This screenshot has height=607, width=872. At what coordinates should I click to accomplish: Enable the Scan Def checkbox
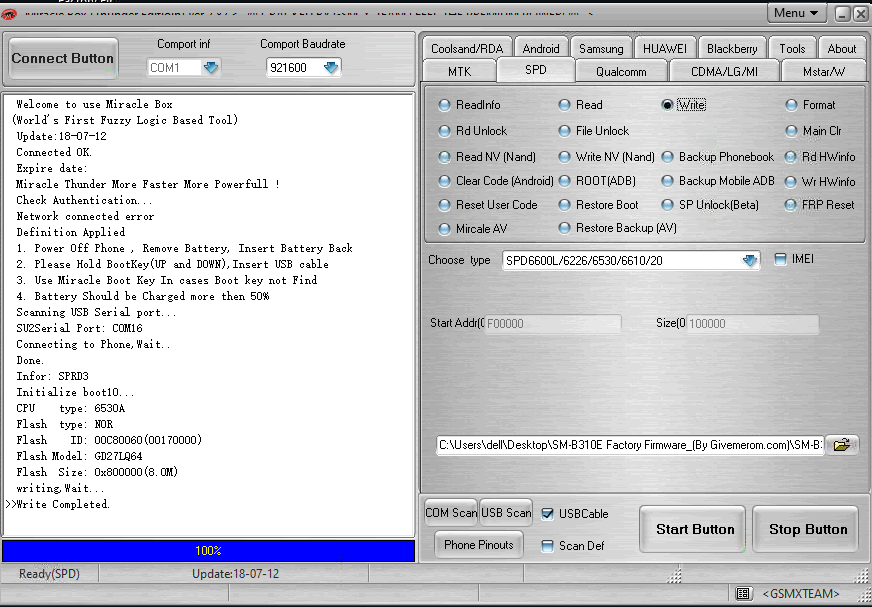point(547,546)
